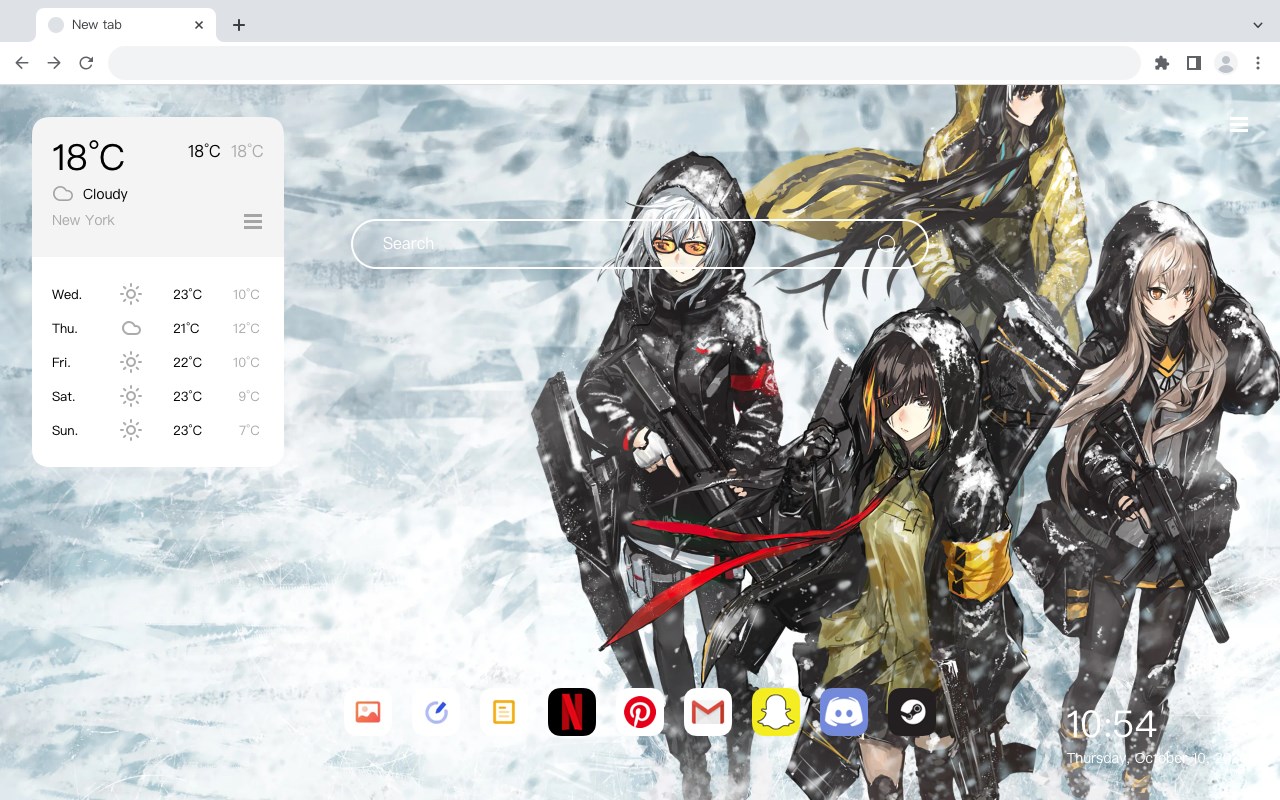Click the New York location label

(x=83, y=220)
